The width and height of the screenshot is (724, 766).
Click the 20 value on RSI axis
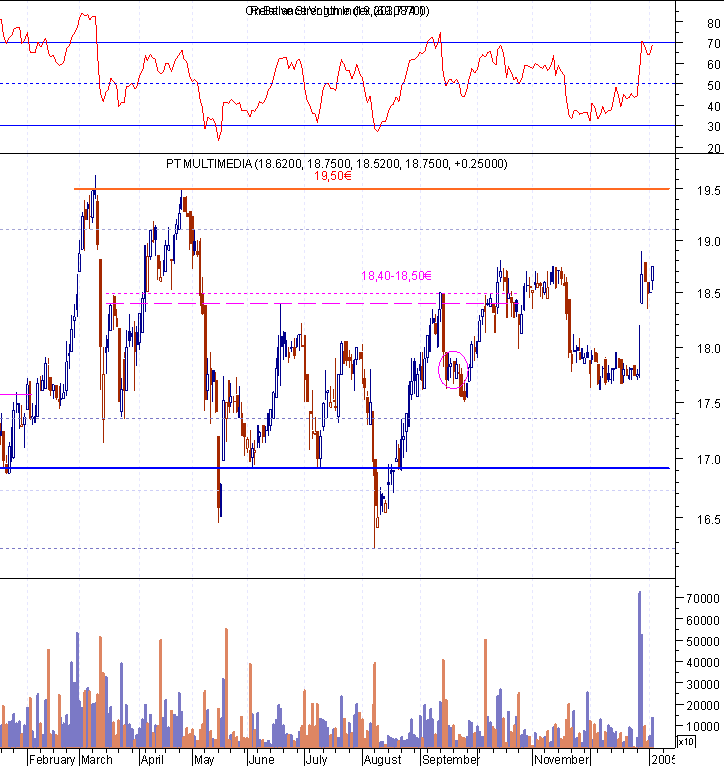(x=714, y=148)
